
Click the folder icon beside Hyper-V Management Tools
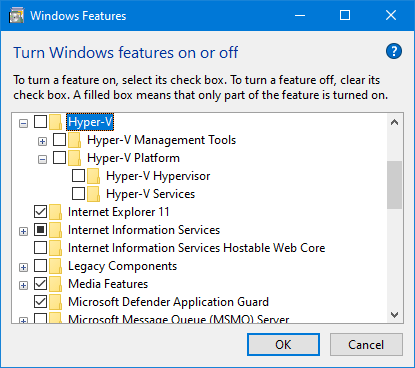(75, 140)
